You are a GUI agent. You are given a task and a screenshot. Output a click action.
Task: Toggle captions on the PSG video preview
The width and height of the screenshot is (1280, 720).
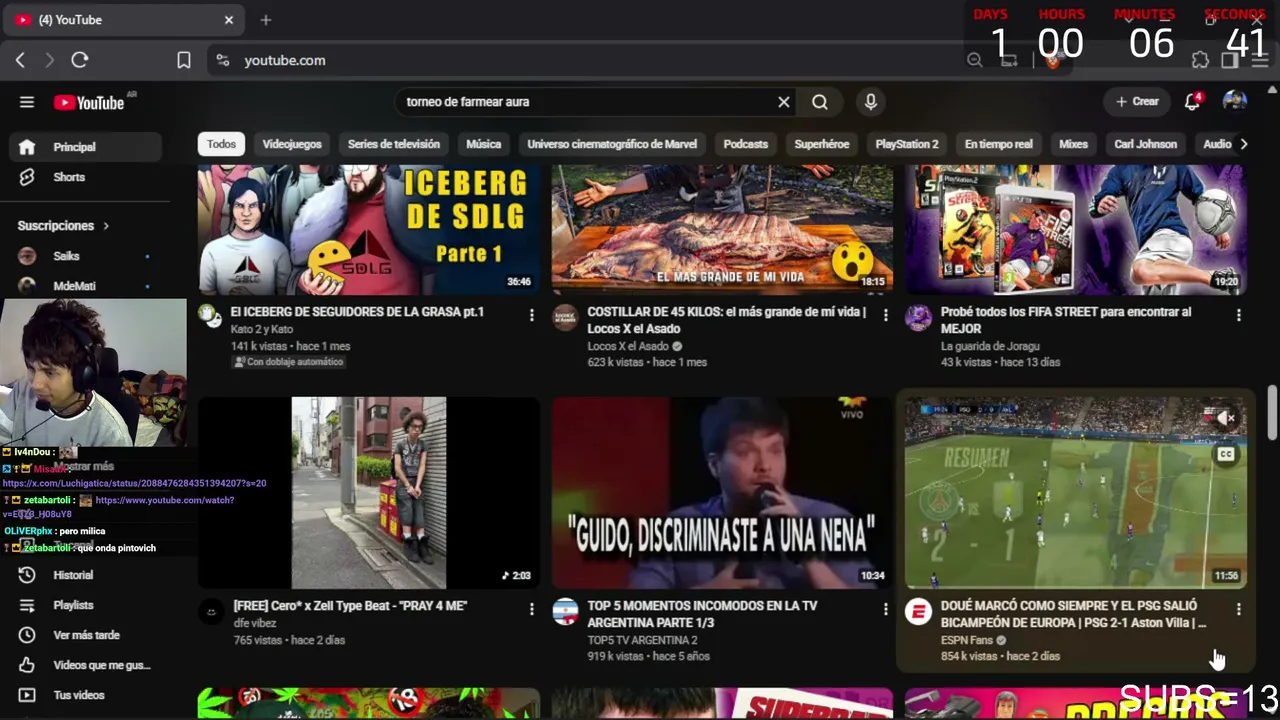click(x=1225, y=454)
